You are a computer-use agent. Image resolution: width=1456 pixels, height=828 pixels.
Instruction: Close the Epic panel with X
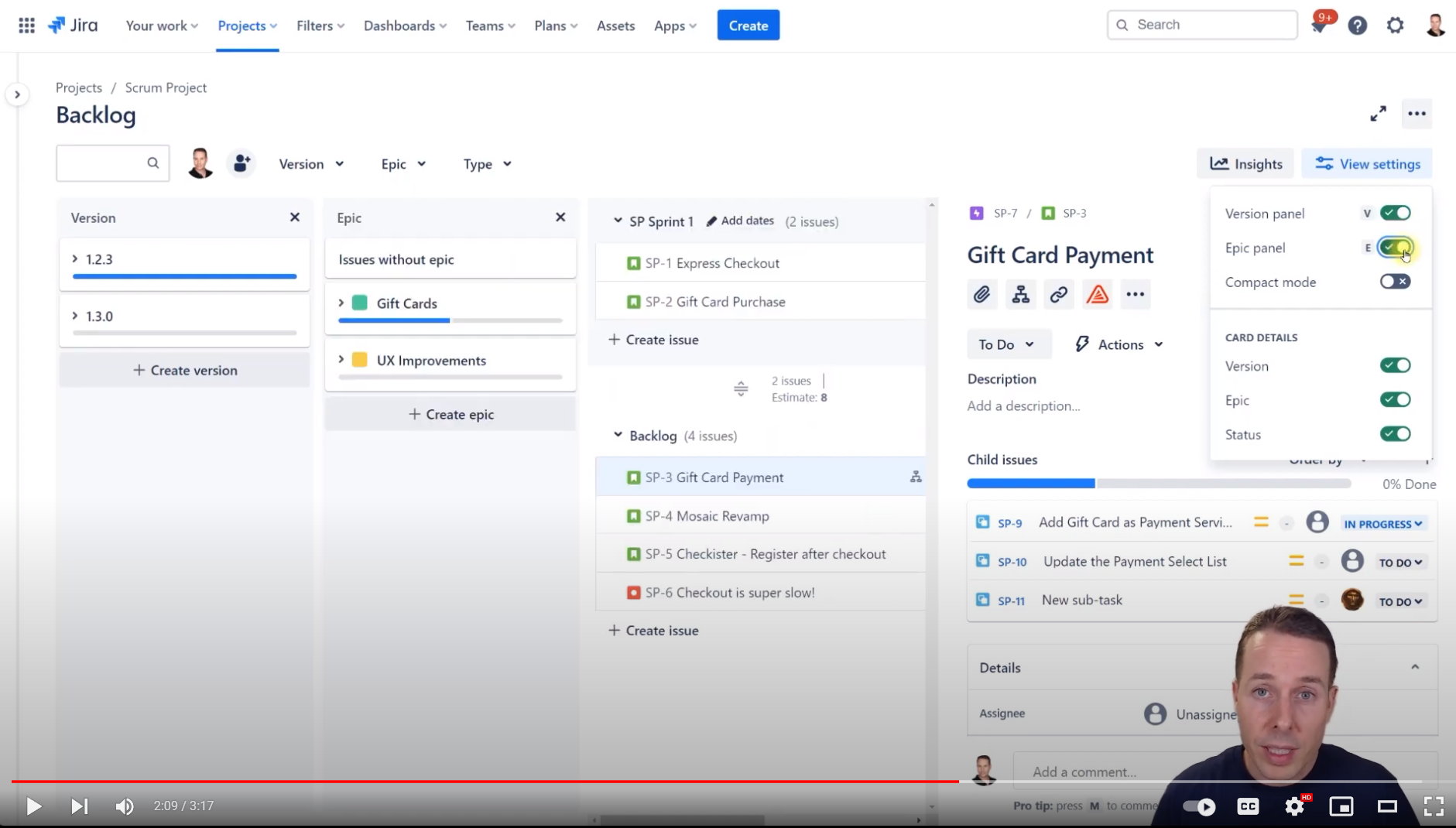tap(560, 217)
